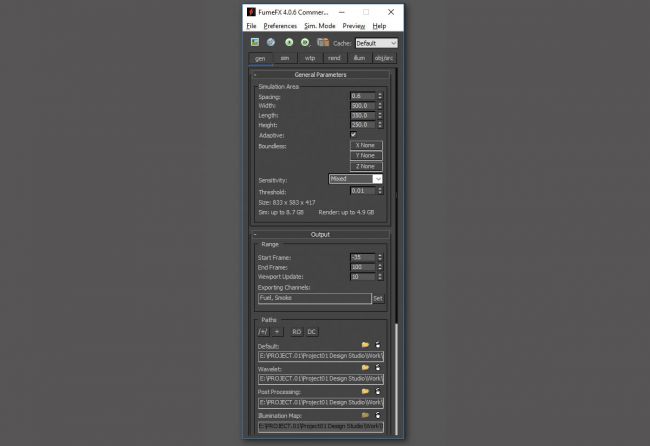
Task: Open the Sensitivity dropdown showing Mixed
Action: point(356,179)
